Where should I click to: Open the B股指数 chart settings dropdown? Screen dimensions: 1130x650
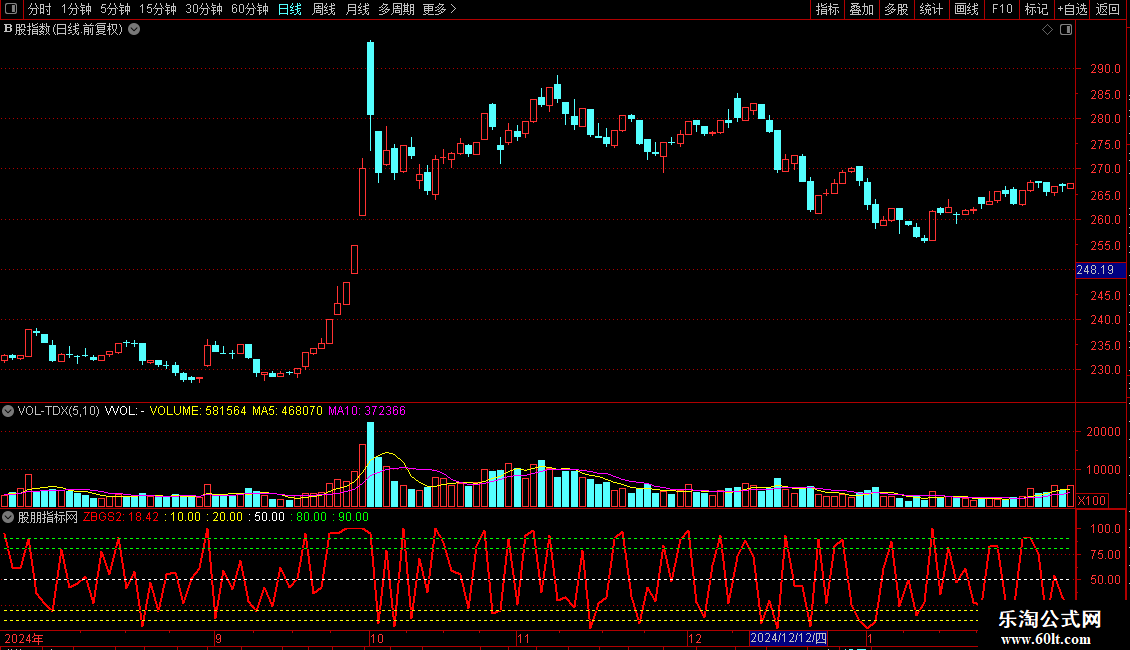click(x=134, y=30)
